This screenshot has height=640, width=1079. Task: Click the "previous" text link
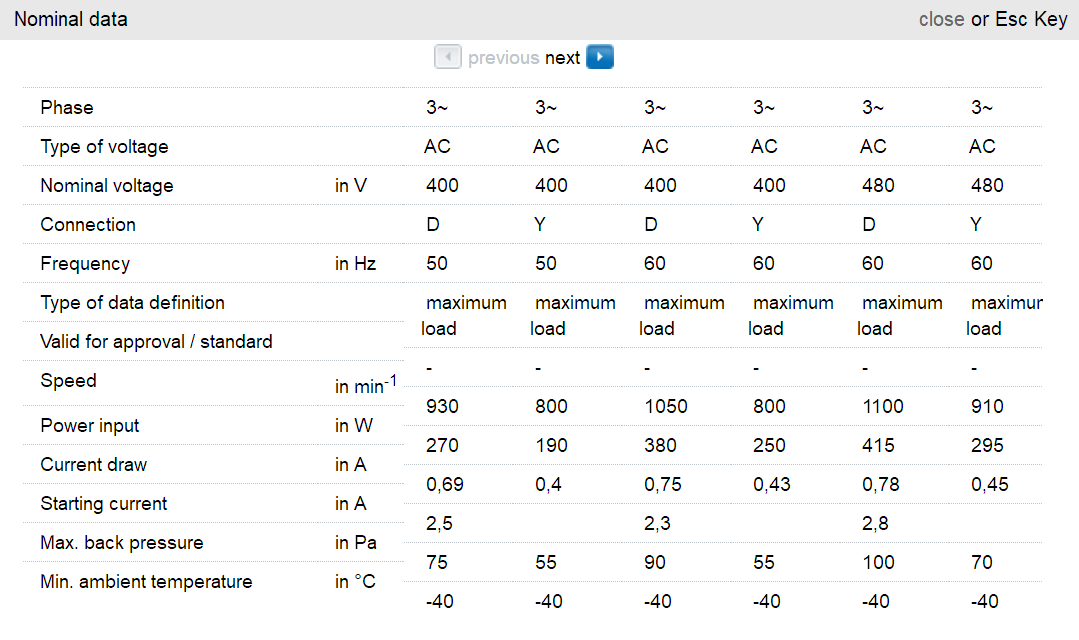pyautogui.click(x=503, y=58)
